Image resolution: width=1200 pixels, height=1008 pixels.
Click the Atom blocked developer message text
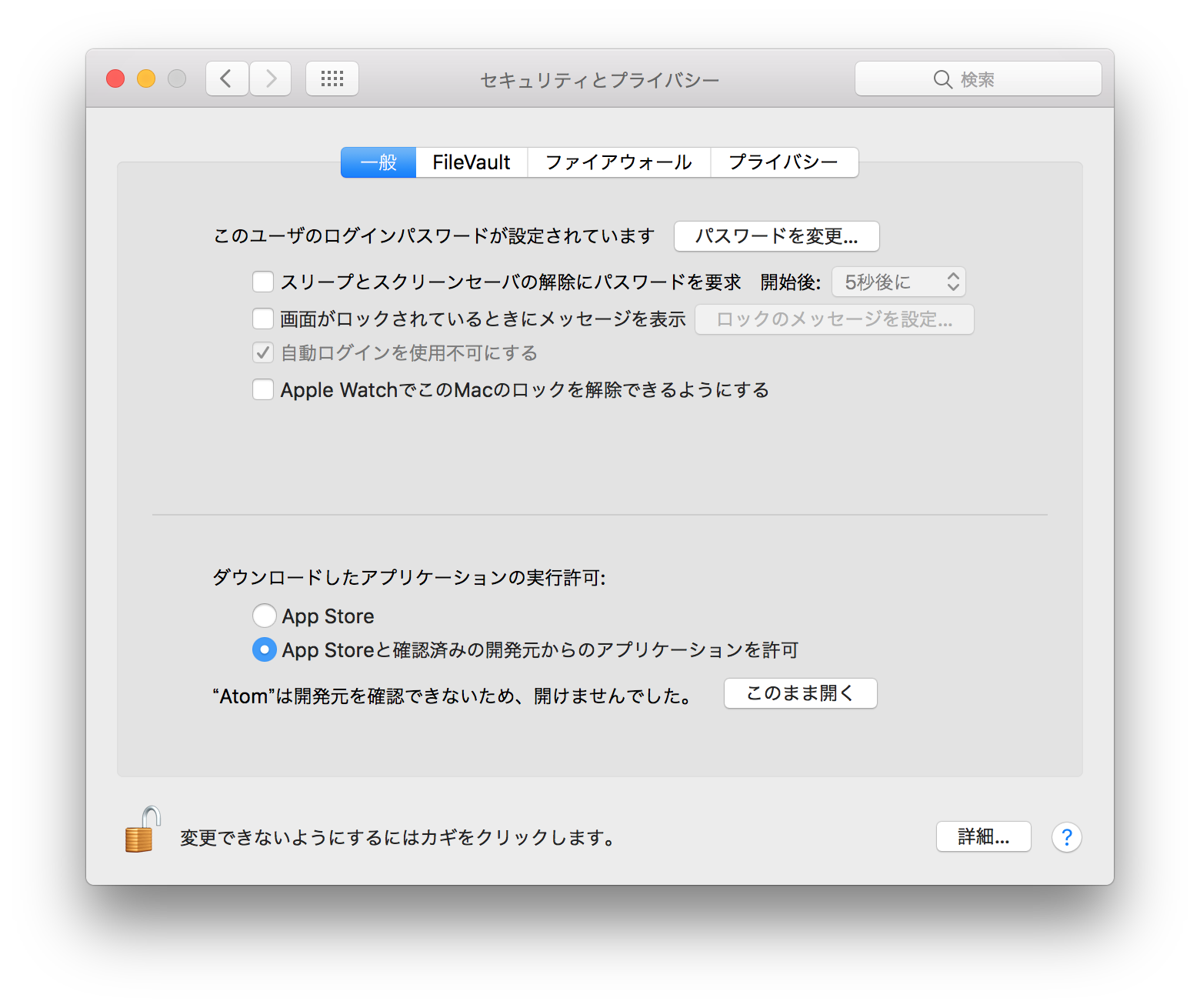coord(452,696)
